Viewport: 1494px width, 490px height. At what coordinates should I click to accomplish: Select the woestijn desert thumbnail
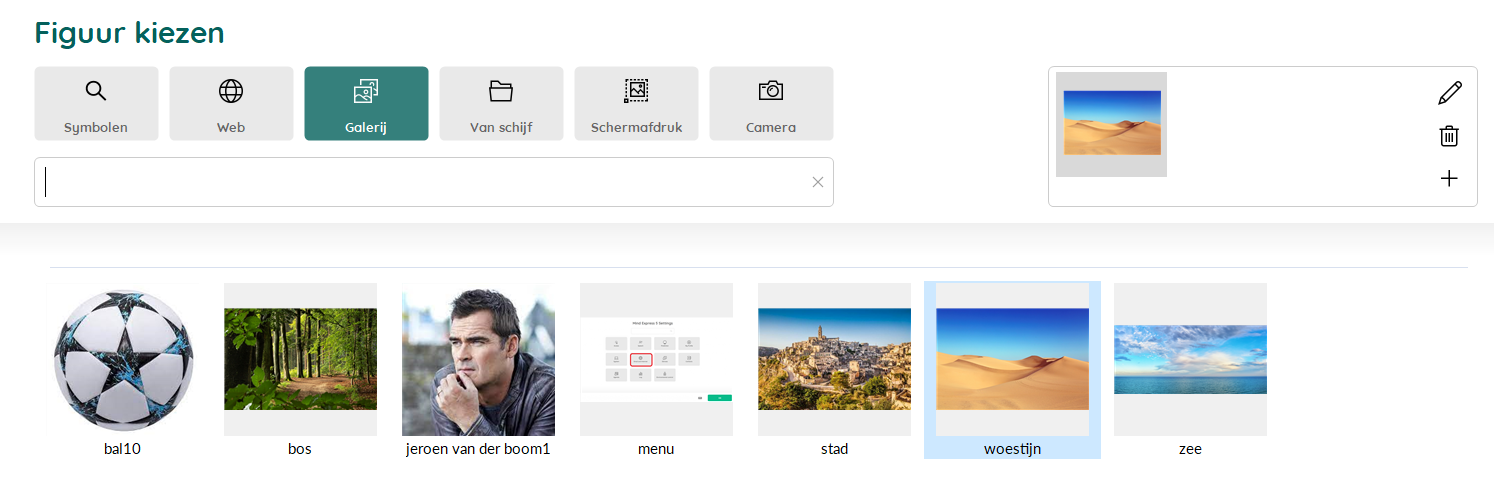click(1012, 370)
